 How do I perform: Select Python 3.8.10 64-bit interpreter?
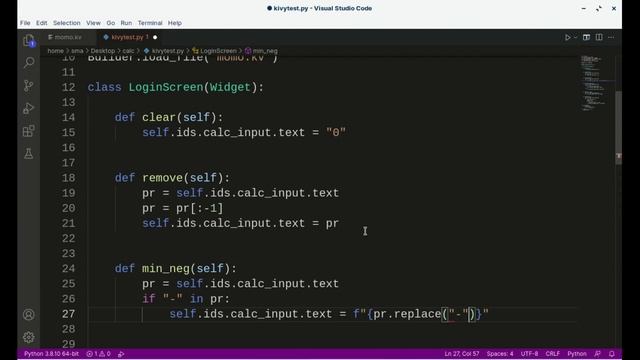(51, 354)
